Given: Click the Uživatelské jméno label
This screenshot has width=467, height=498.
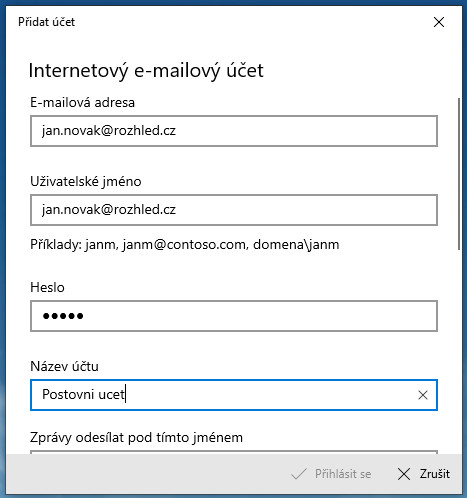Looking at the screenshot, I should coord(86,181).
